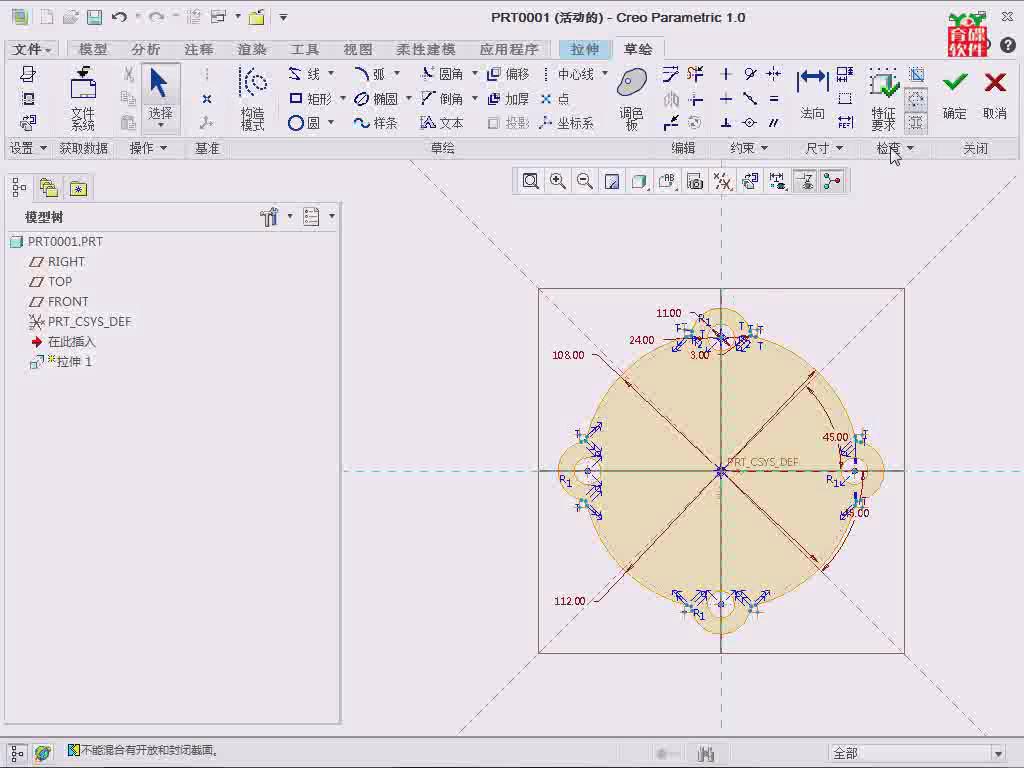
Task: Select the Spline (样条) tool
Action: point(376,123)
